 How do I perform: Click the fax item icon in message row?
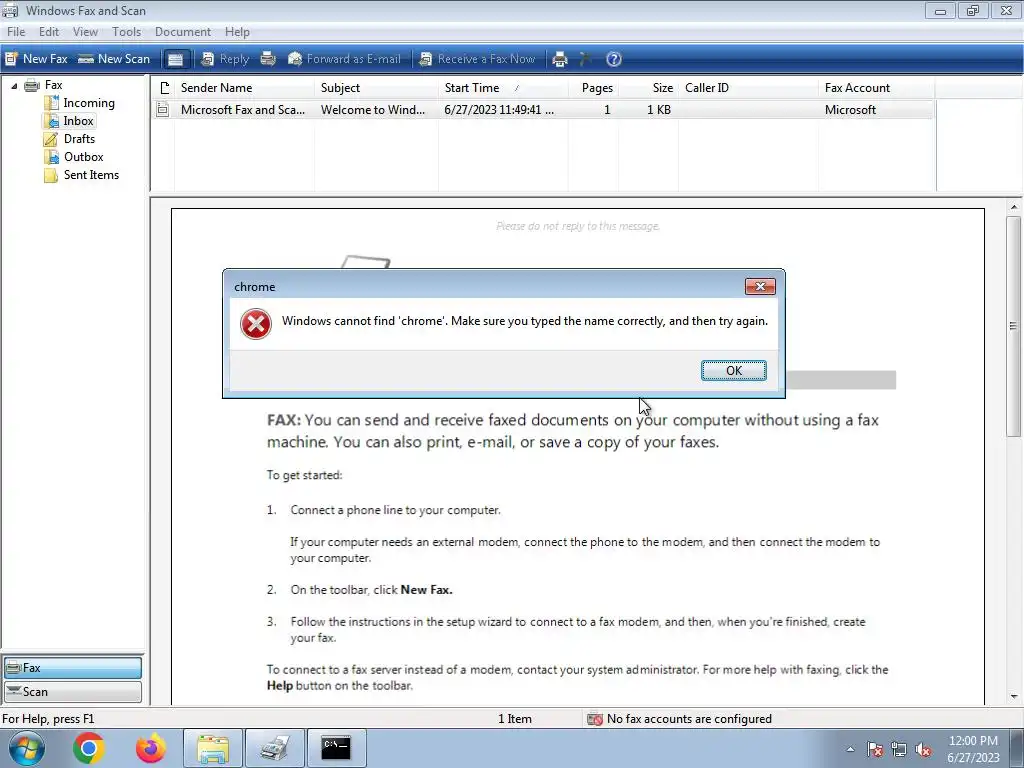pyautogui.click(x=163, y=110)
